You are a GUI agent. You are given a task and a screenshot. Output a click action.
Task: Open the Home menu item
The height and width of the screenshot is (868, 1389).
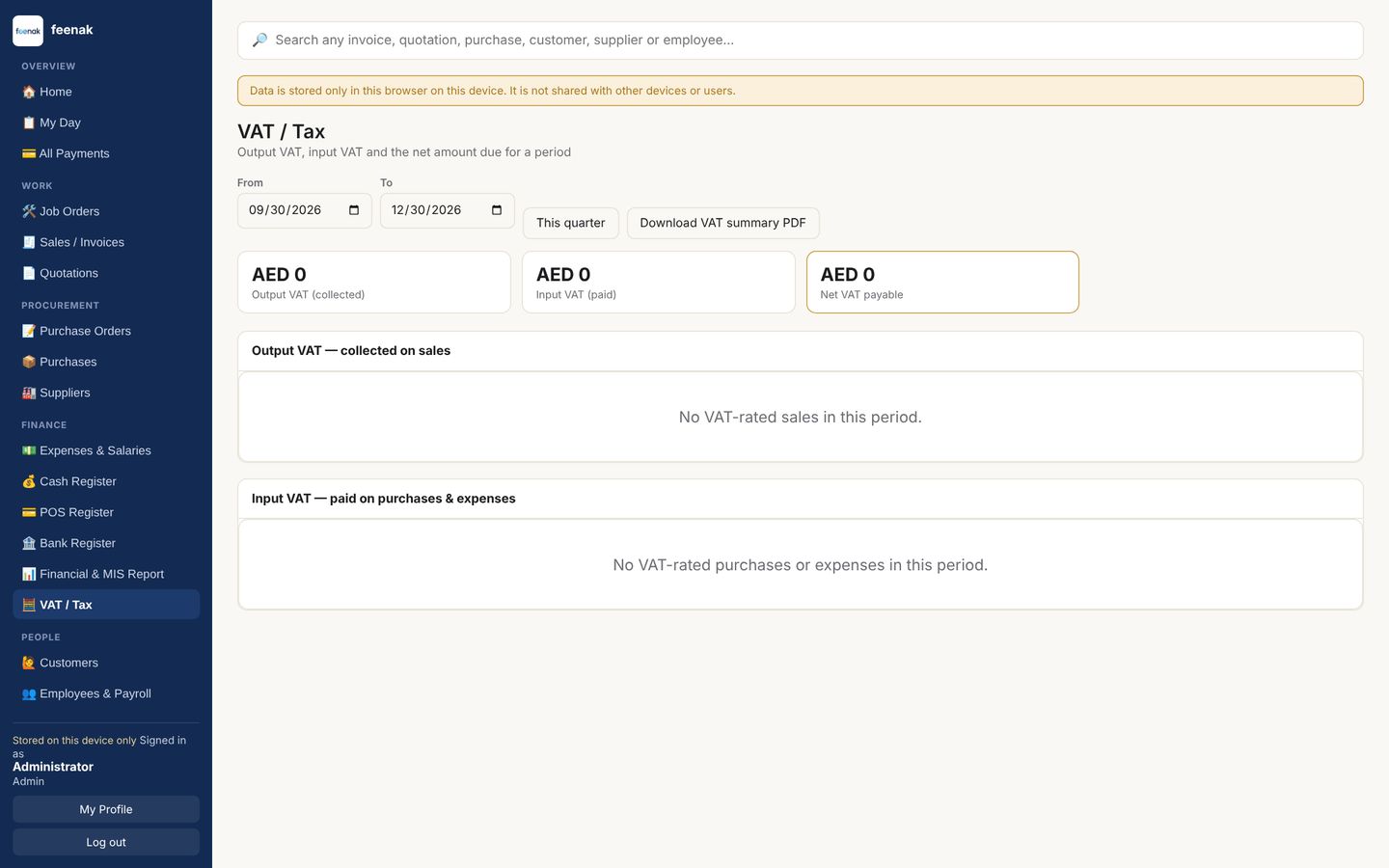106,92
